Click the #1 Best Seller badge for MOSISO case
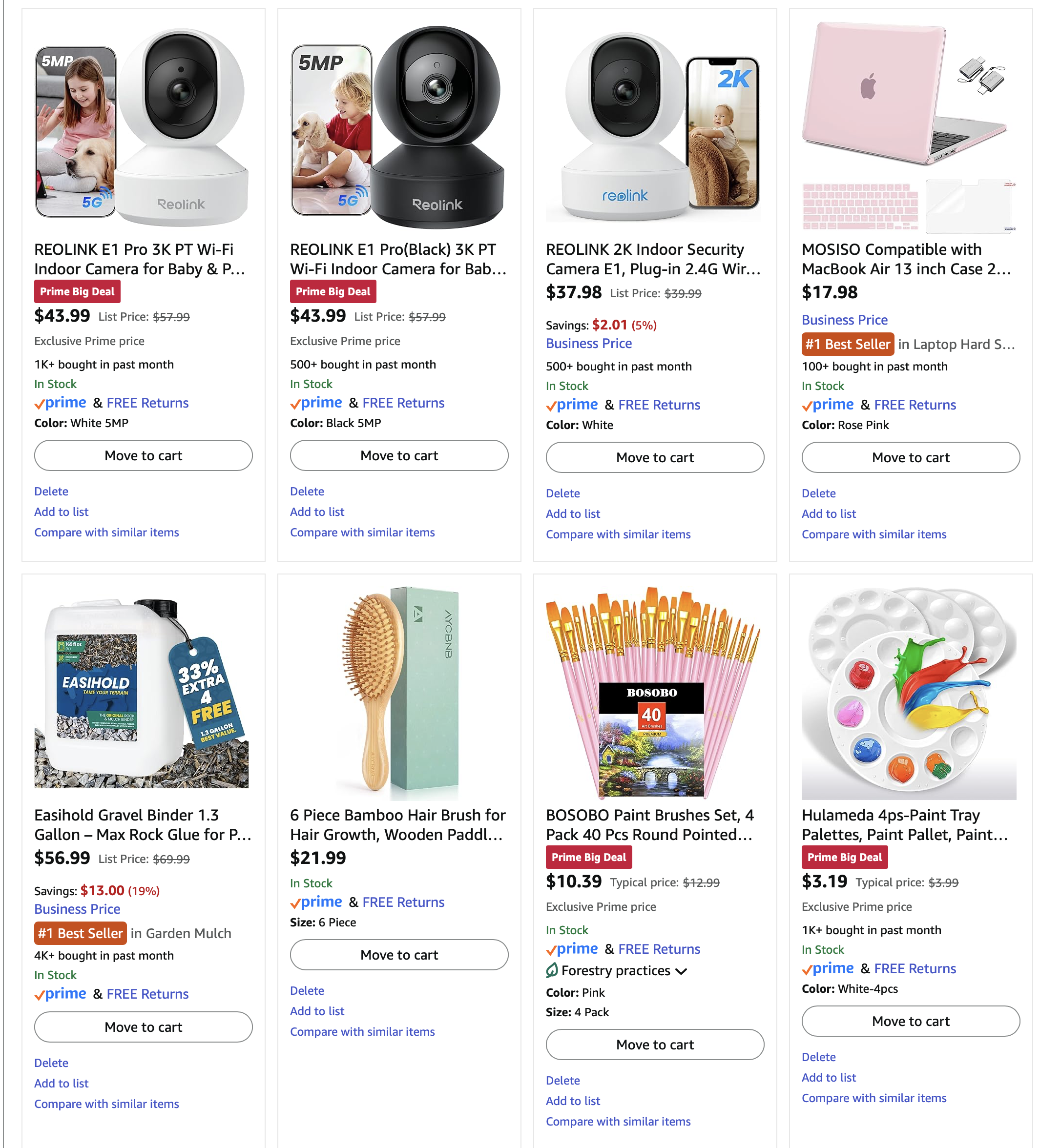Image resolution: width=1040 pixels, height=1148 pixels. click(847, 344)
